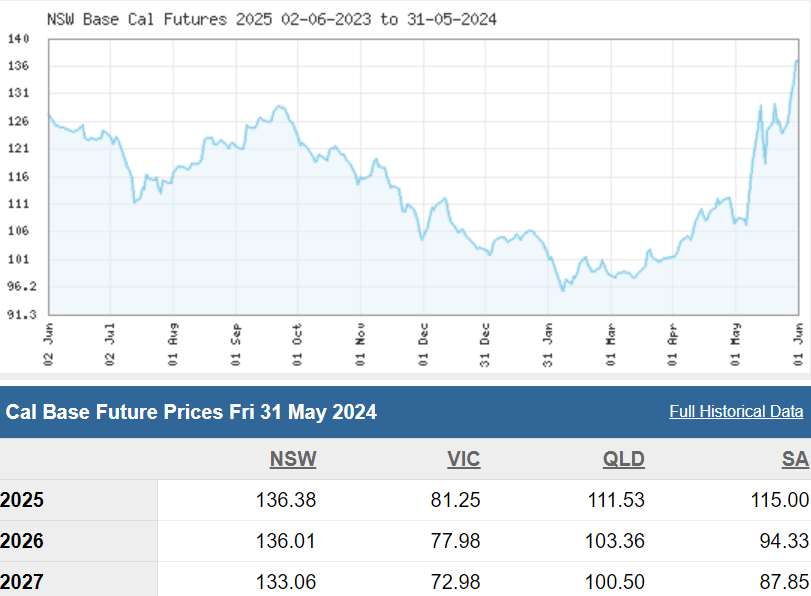Click the Cal Base Future Prices heading
Image resolution: width=811 pixels, height=596 pixels.
click(x=191, y=412)
